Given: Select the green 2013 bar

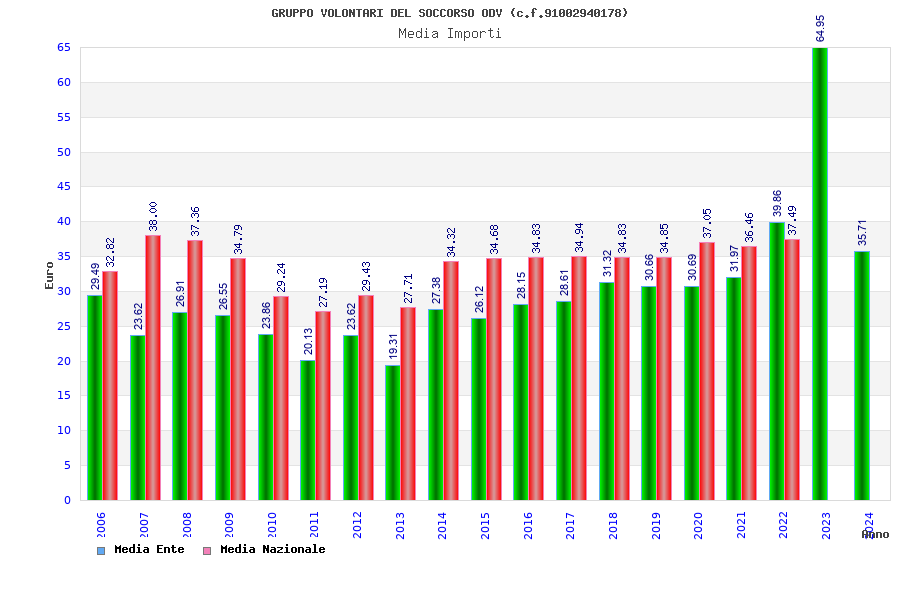Looking at the screenshot, I should 393,432.
